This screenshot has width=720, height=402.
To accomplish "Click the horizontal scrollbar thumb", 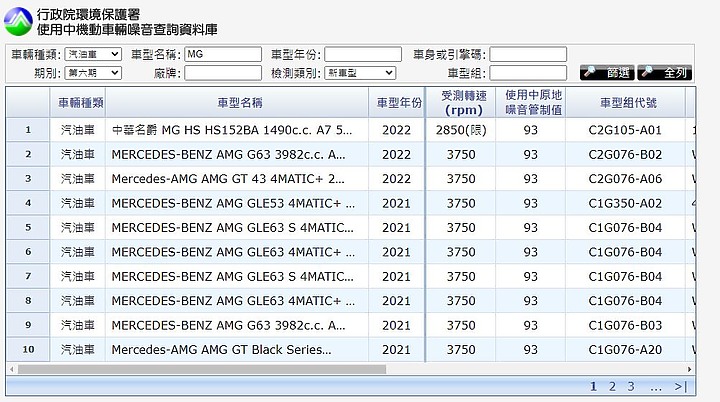I will pyautogui.click(x=202, y=369).
